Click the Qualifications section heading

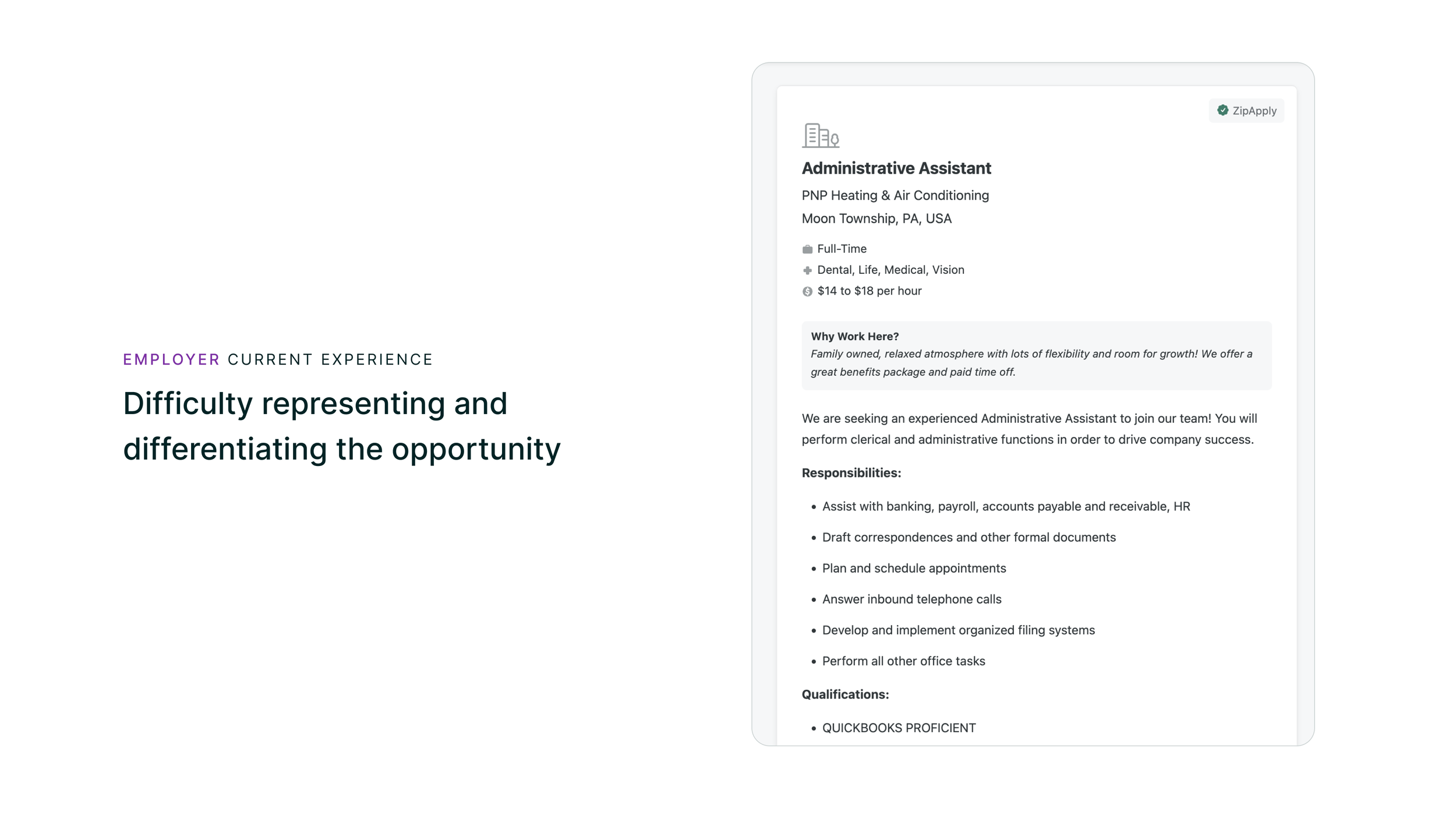(845, 694)
